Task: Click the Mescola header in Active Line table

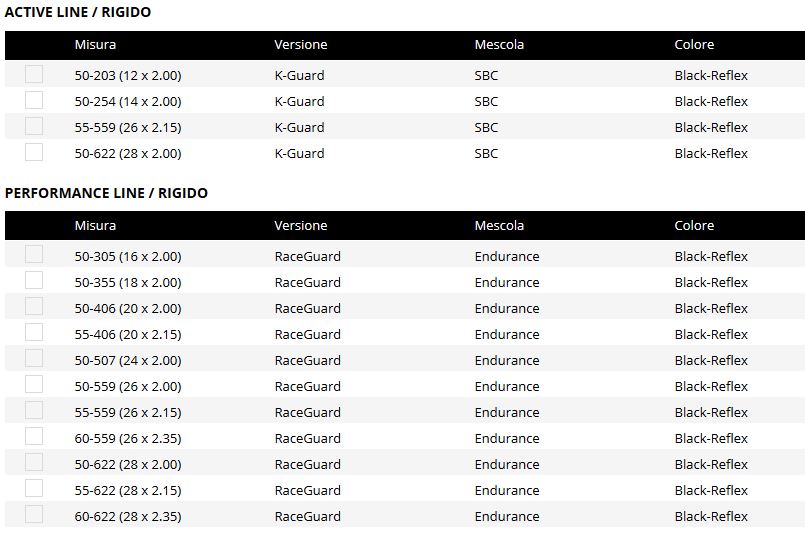Action: tap(499, 45)
